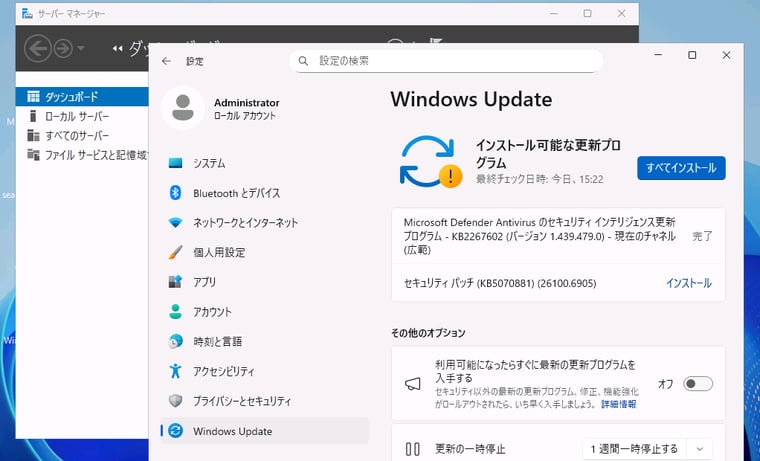Select ダッシュボード in Server Manager
760x461 pixels.
pyautogui.click(x=82, y=96)
